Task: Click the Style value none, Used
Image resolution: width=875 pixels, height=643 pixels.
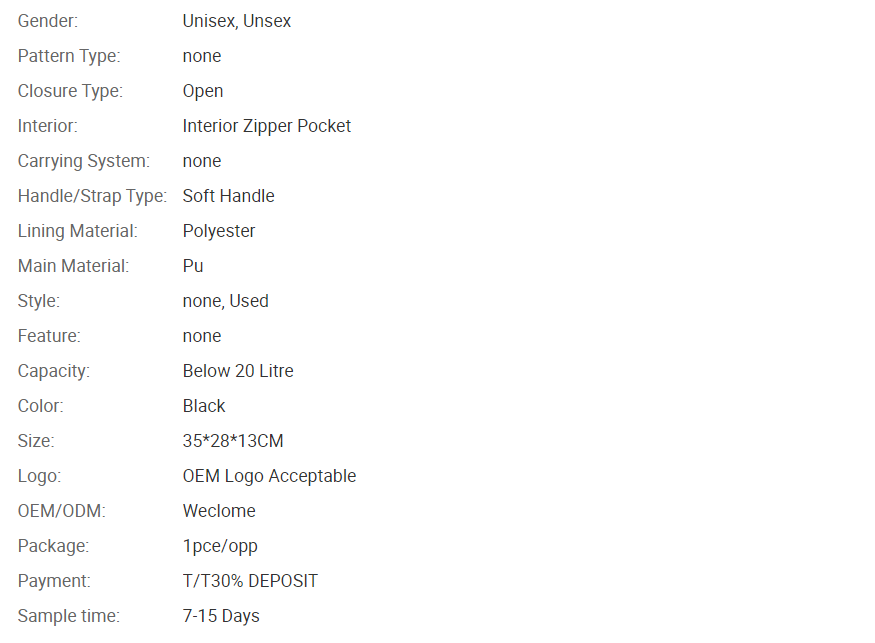Action: 225,301
